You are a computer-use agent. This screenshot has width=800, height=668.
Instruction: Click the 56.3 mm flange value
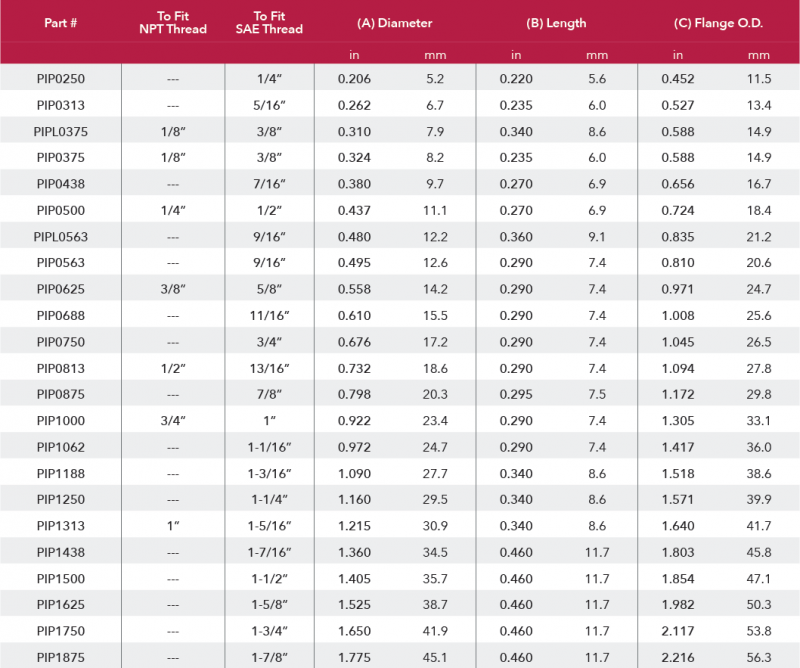tap(759, 657)
